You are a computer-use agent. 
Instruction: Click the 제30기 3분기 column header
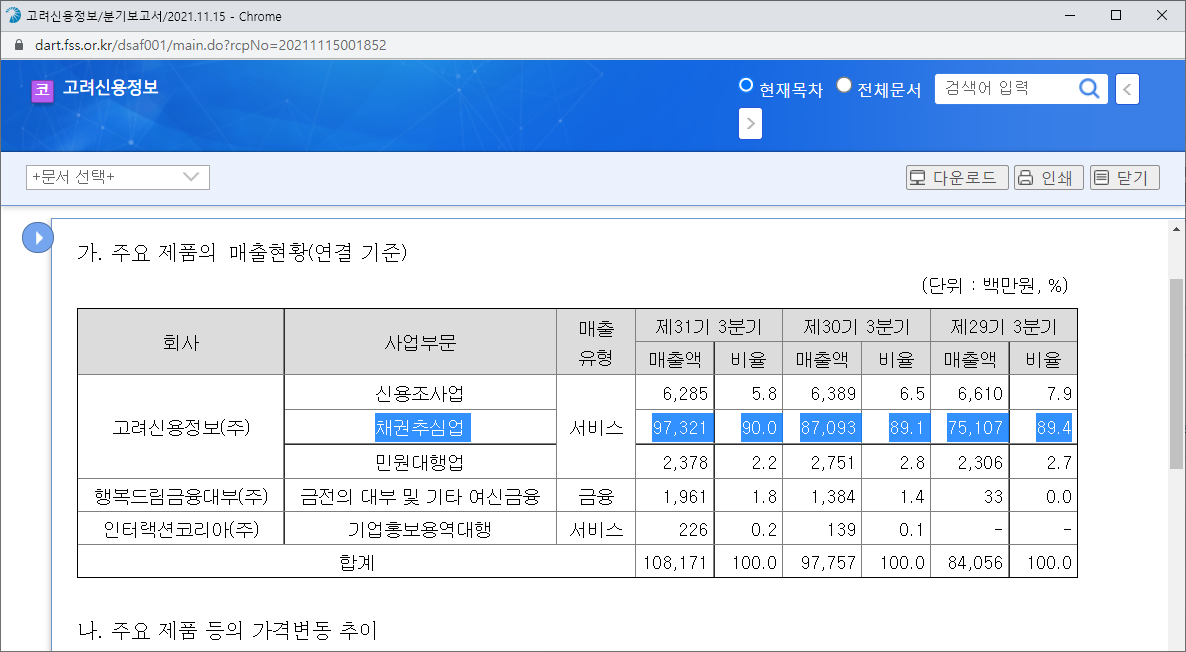pyautogui.click(x=856, y=327)
